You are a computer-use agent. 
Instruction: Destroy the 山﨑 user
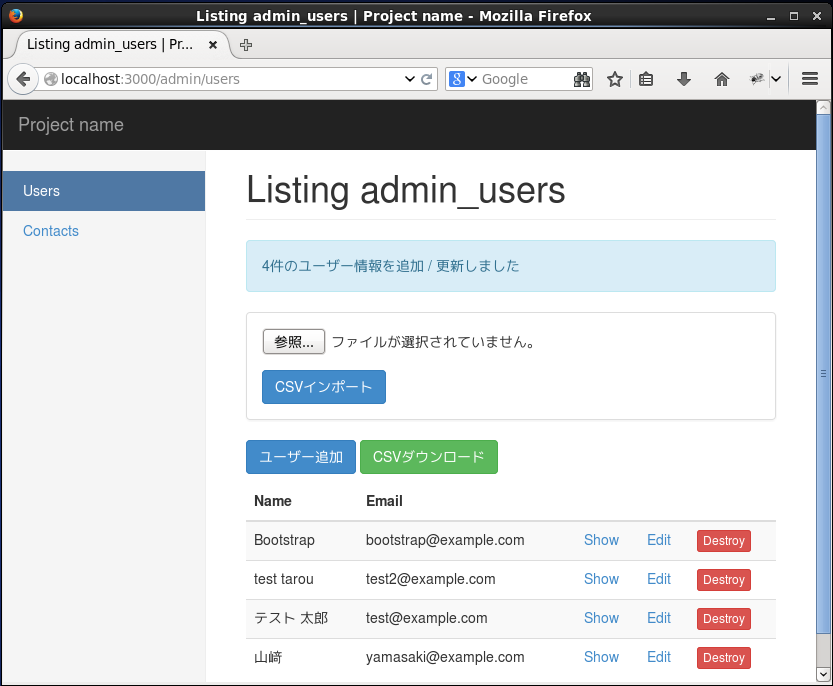click(724, 658)
